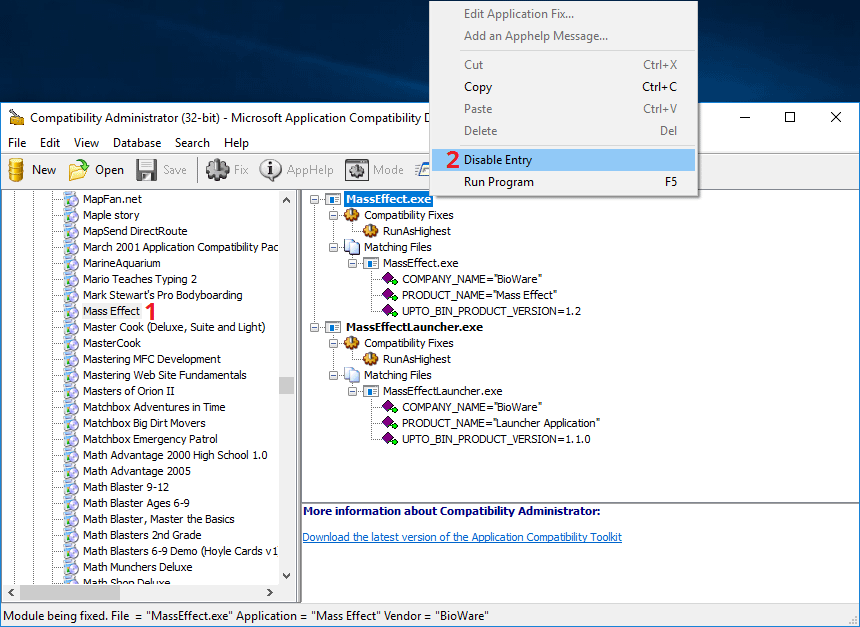Collapse Compatibility Fixes under MassEffectLauncher.exe

334,343
